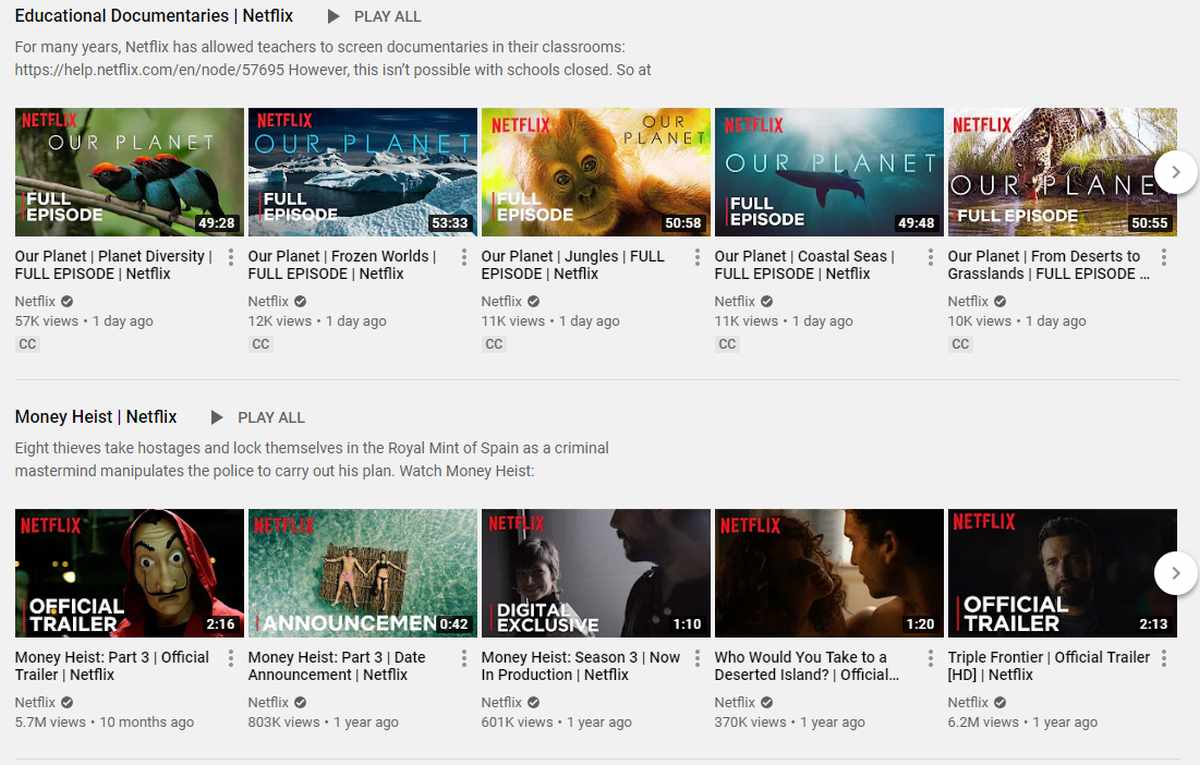1200x765 pixels.
Task: Open From Deserts to Grasslands video title
Action: tap(1049, 265)
